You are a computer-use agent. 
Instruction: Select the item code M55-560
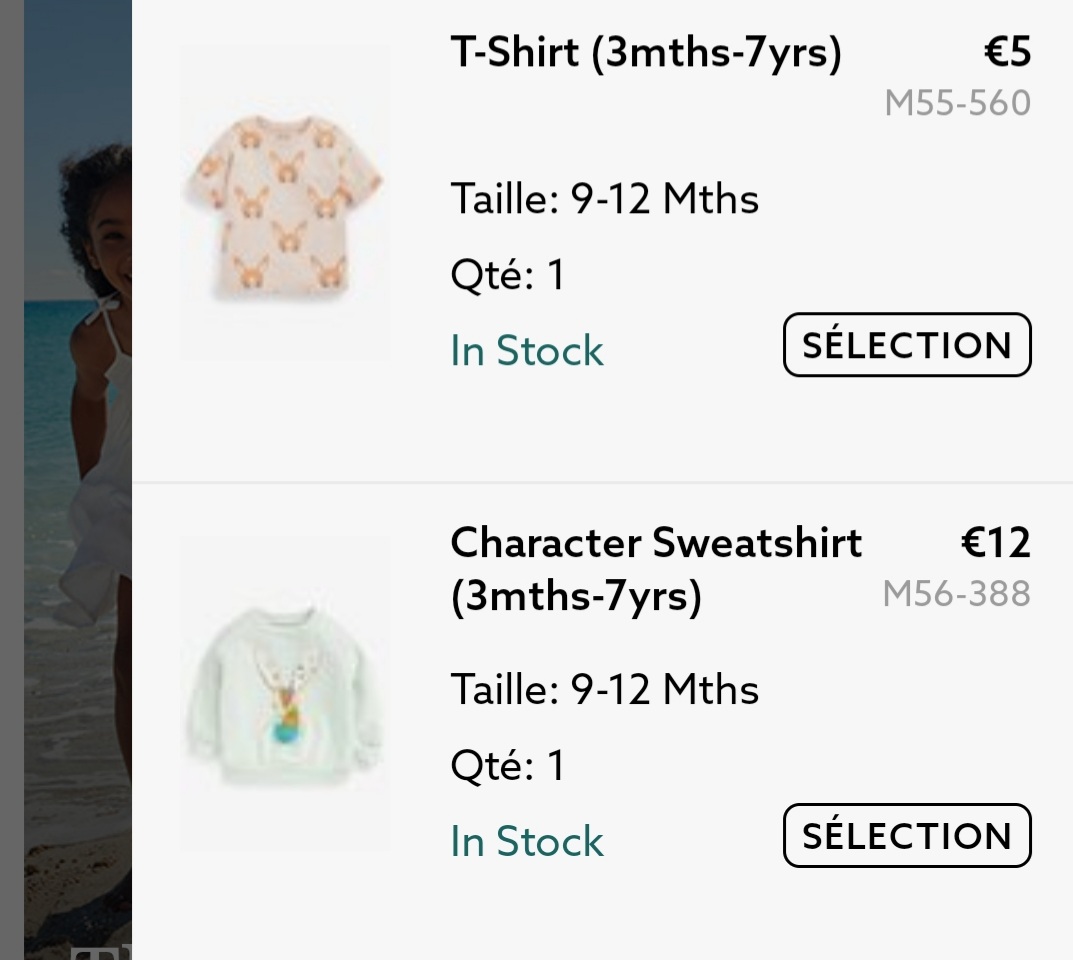click(x=957, y=103)
